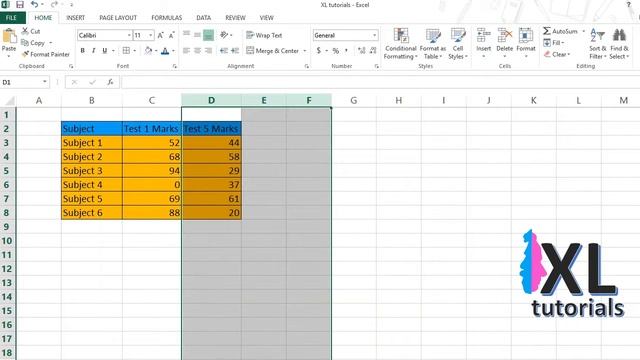Click the Select All corner triangle
The height and width of the screenshot is (360, 640).
pyautogui.click(x=9, y=100)
